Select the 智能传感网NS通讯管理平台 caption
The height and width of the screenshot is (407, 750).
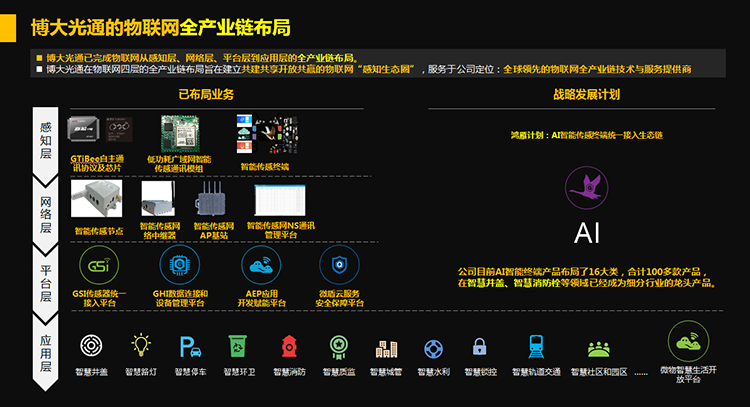tap(281, 230)
